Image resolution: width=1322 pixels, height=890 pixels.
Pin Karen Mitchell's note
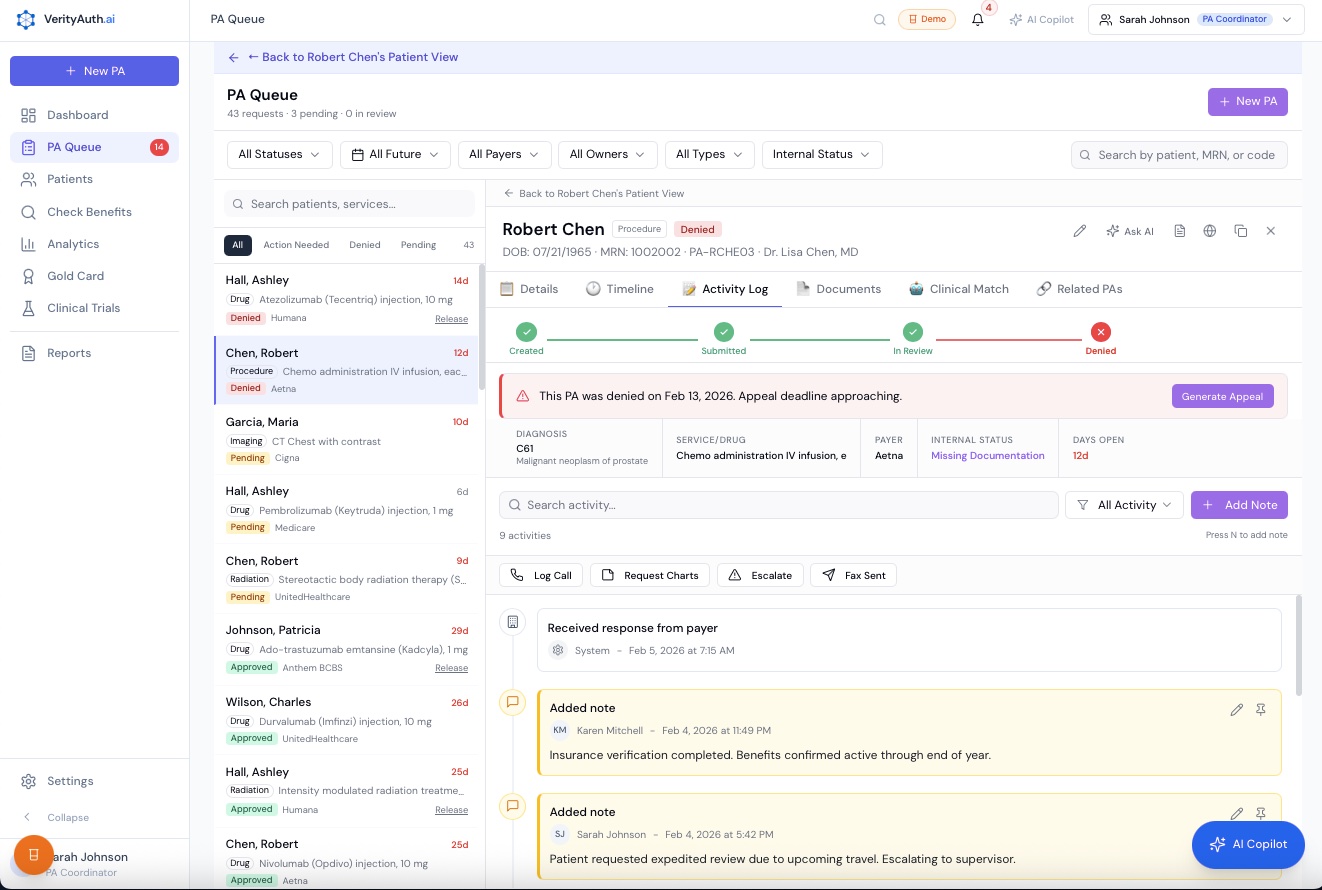1261,710
